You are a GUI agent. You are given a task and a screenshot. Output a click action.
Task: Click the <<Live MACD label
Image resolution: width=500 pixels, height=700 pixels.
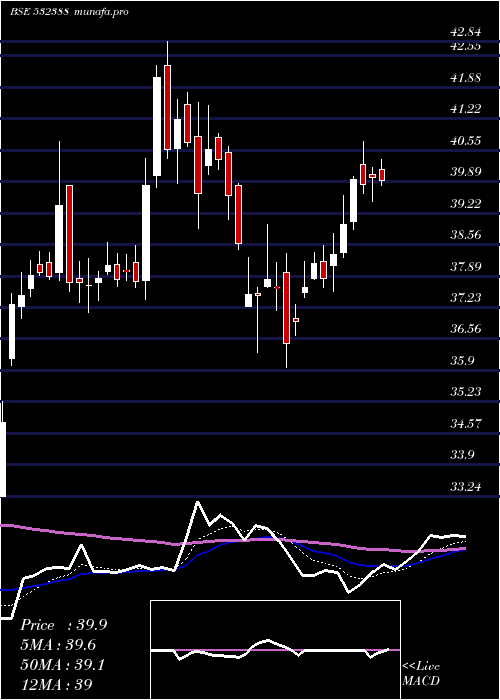[421, 674]
